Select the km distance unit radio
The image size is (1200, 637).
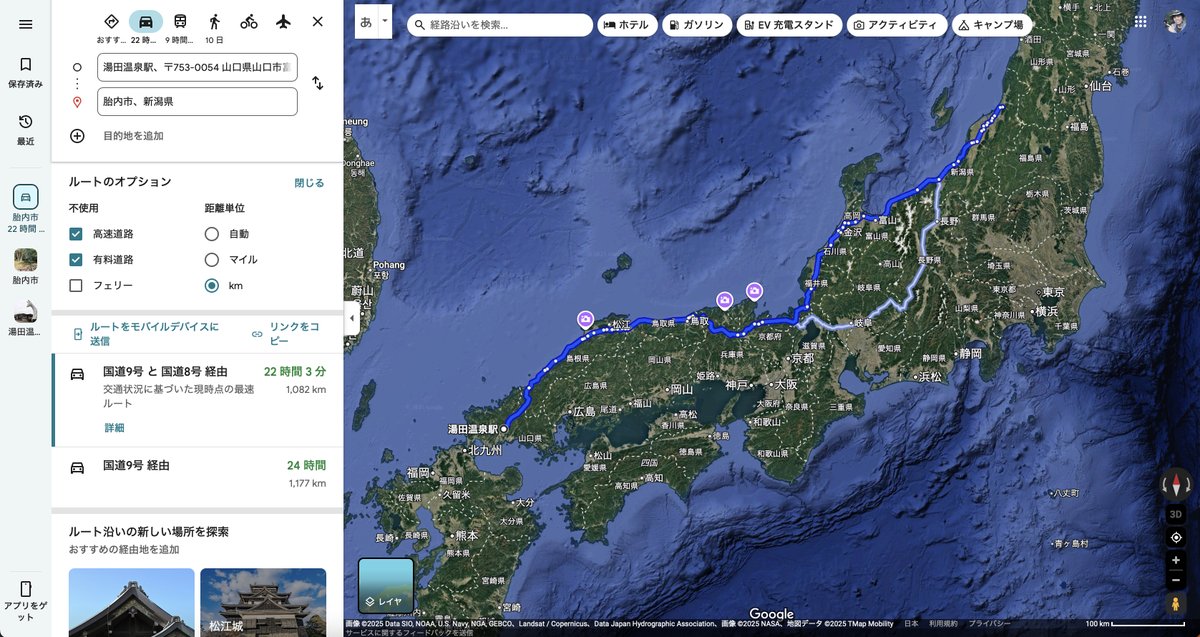click(x=211, y=285)
